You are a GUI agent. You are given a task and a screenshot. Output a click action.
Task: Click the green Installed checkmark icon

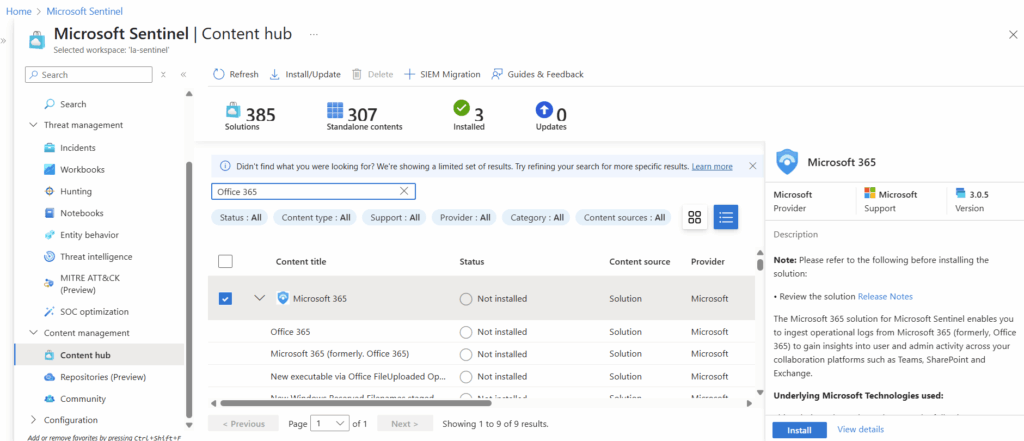(462, 108)
